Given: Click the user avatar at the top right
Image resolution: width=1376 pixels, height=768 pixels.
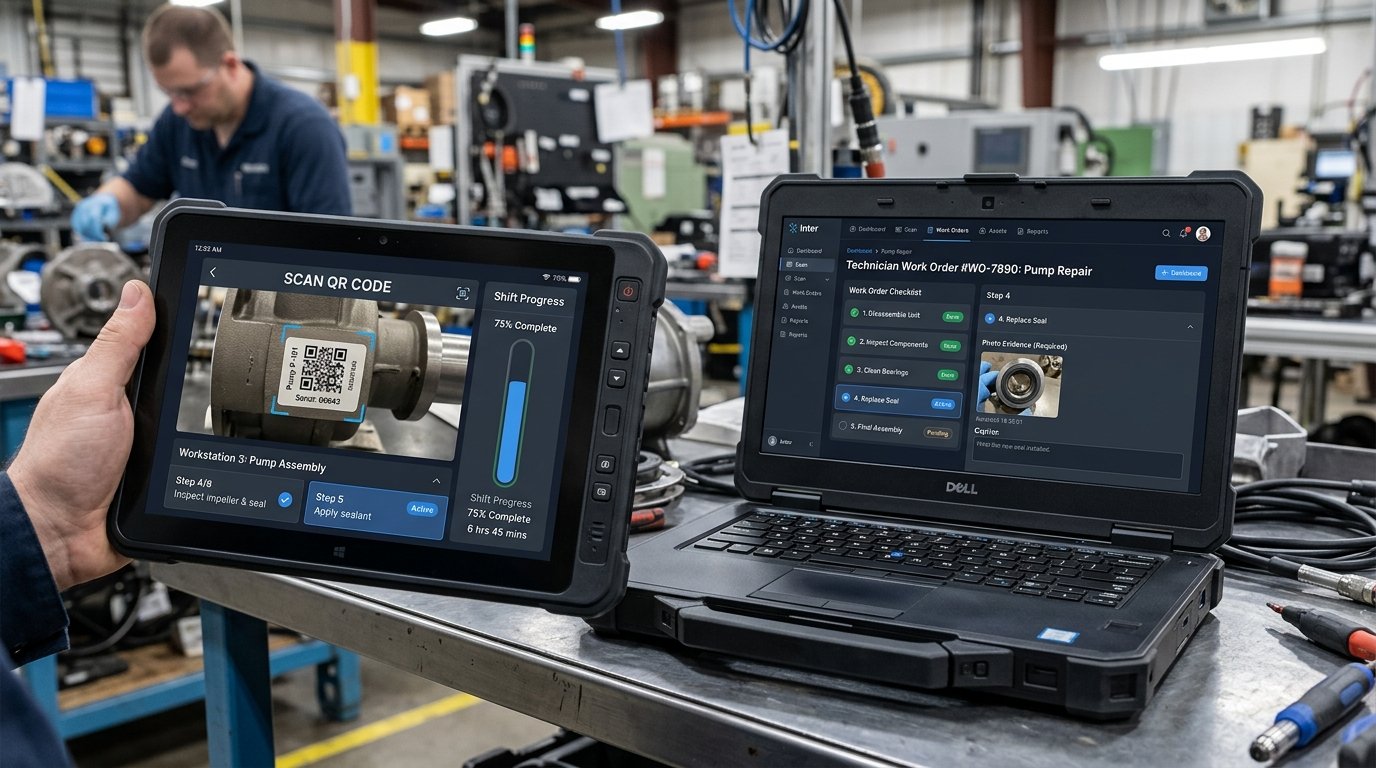Looking at the screenshot, I should coord(1203,233).
